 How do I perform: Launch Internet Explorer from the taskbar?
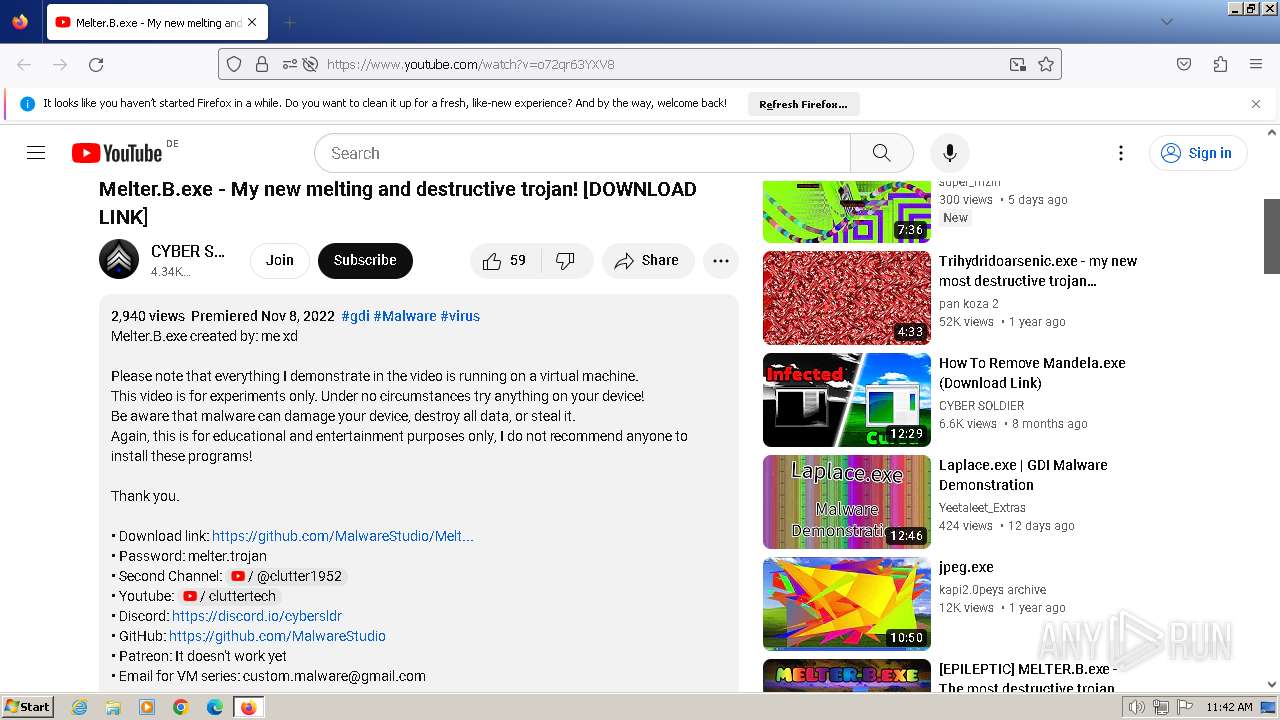[x=80, y=707]
